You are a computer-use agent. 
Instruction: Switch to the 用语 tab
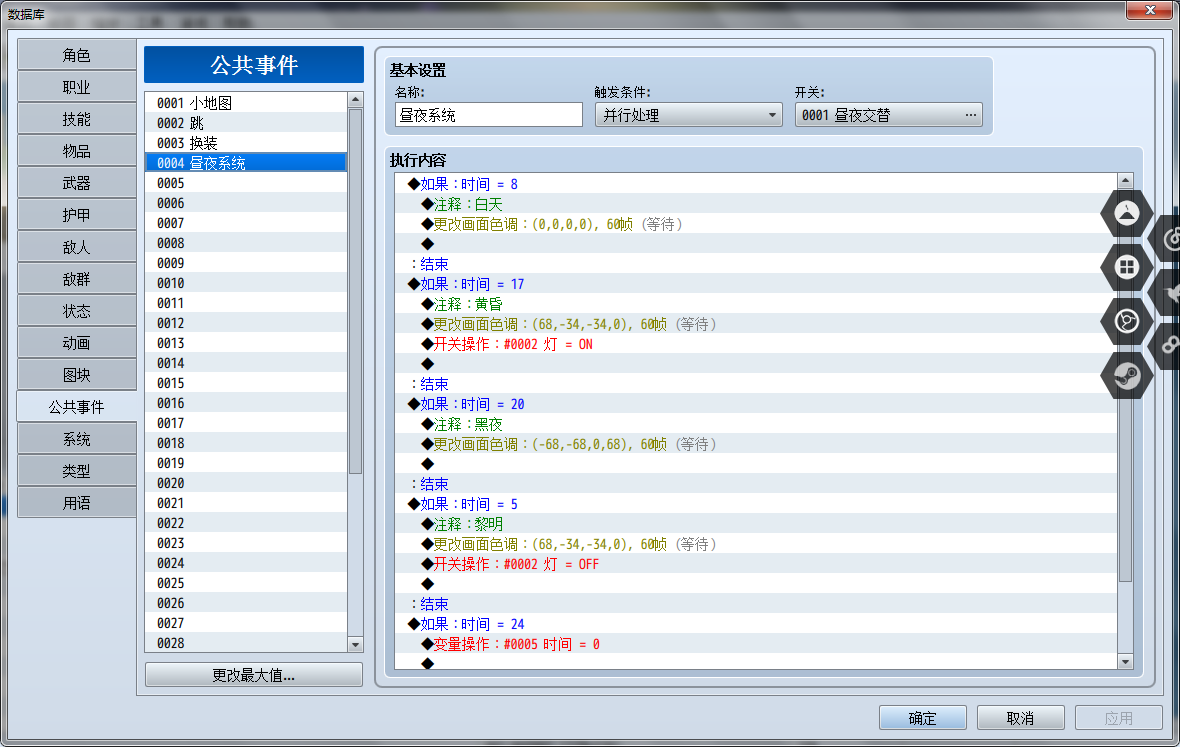pos(76,503)
